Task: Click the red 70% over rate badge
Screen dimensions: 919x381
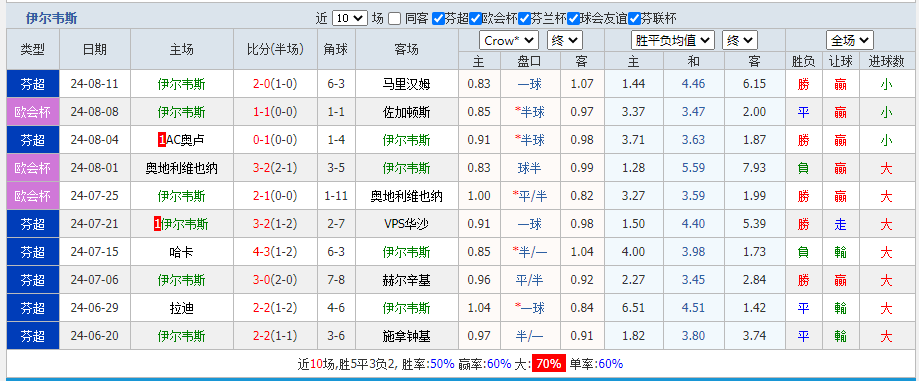Action: 549,364
